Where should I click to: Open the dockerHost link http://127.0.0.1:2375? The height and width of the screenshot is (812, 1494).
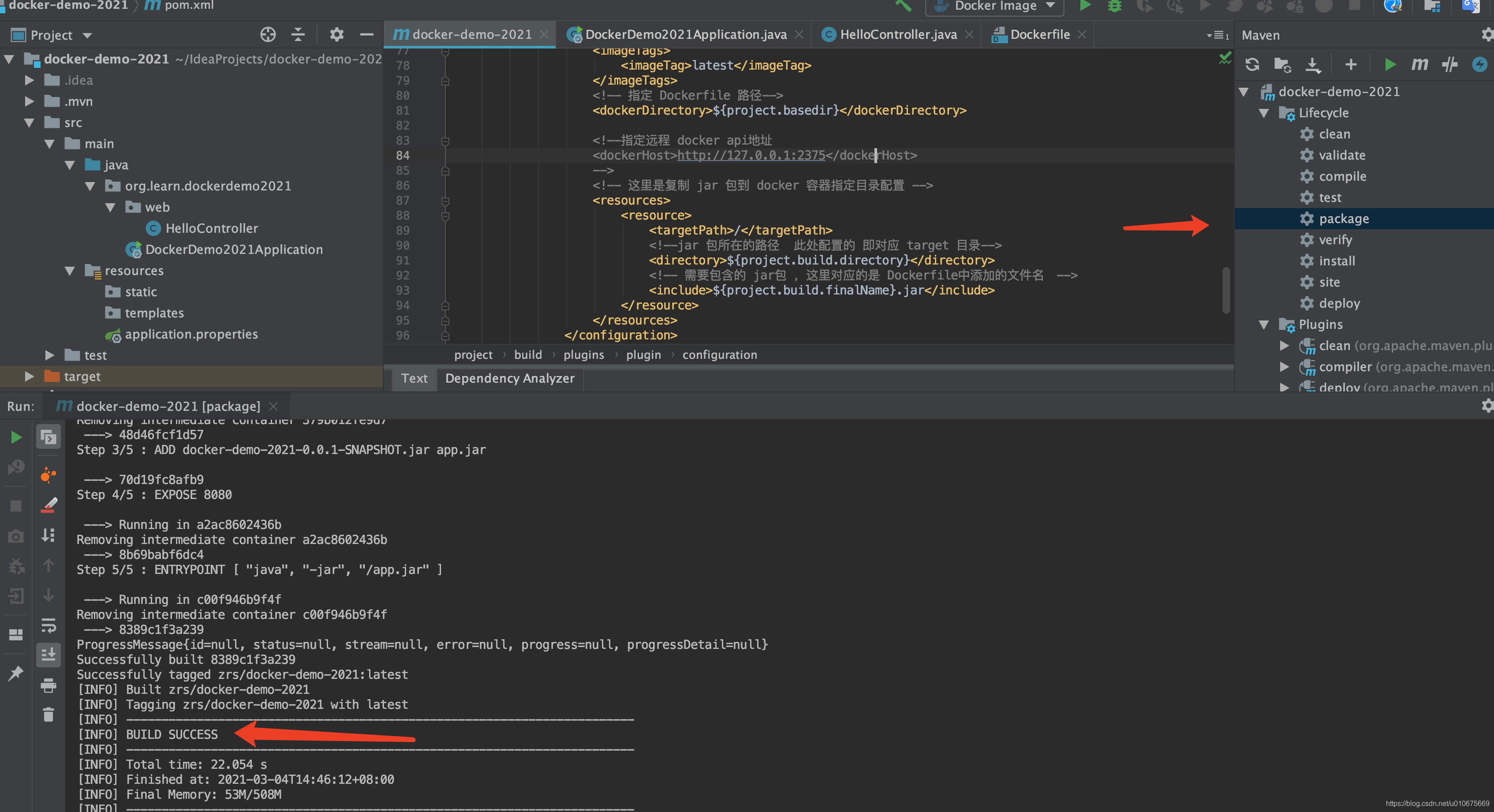pos(751,155)
